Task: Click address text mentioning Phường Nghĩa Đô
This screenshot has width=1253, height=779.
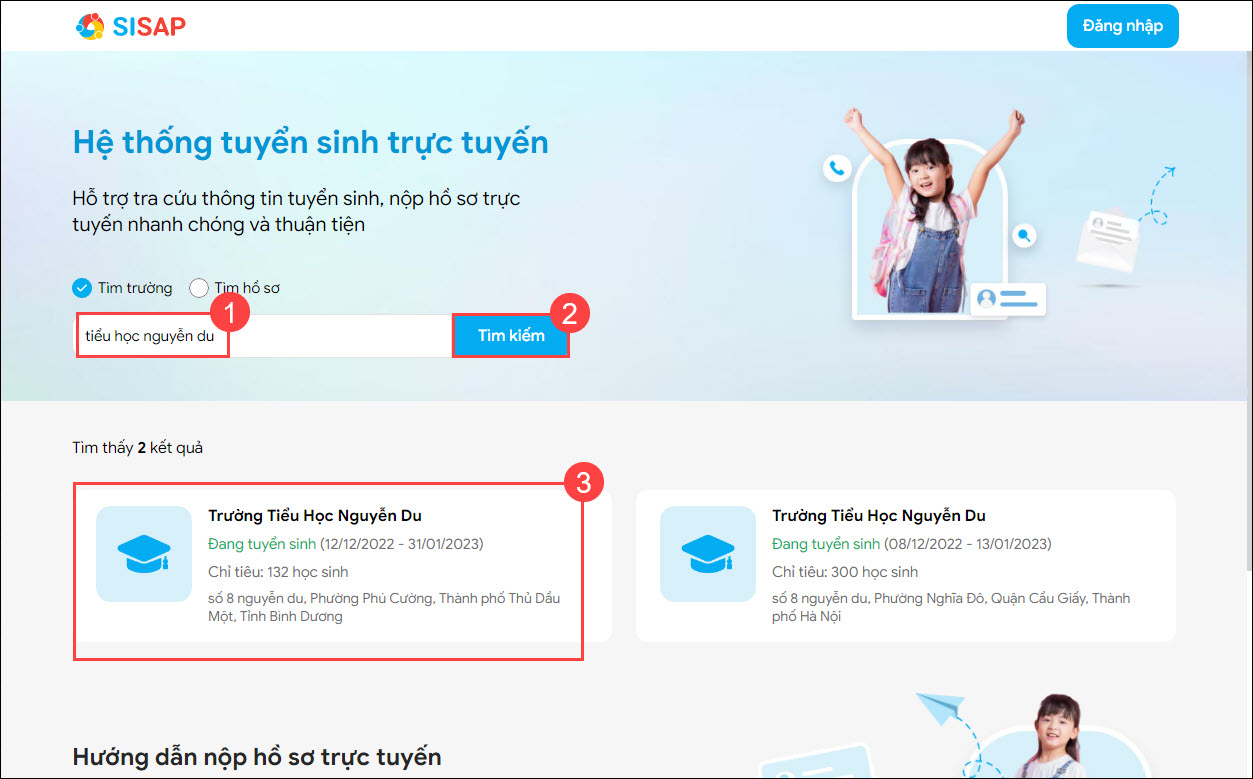Action: 951,607
